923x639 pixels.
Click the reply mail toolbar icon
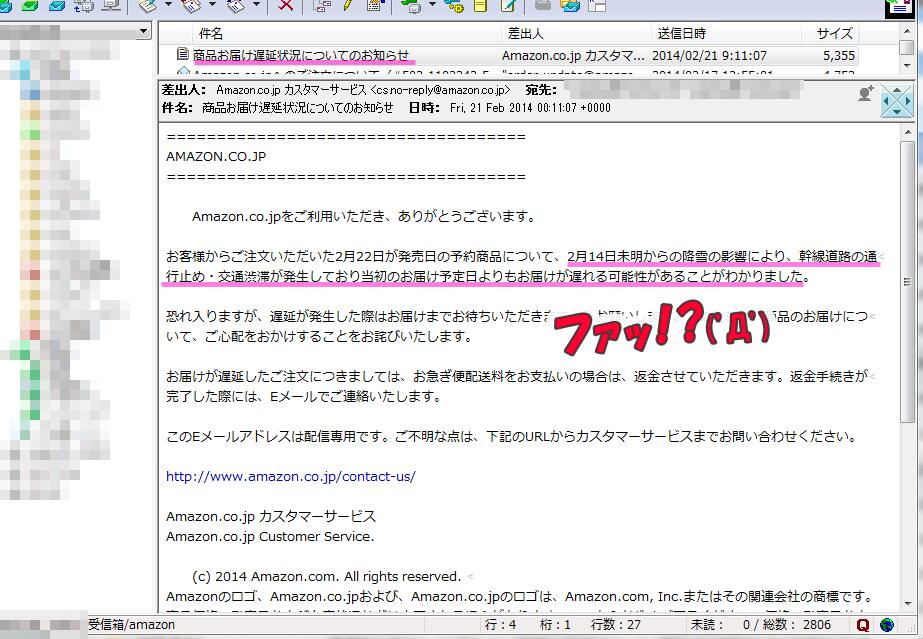pos(192,5)
